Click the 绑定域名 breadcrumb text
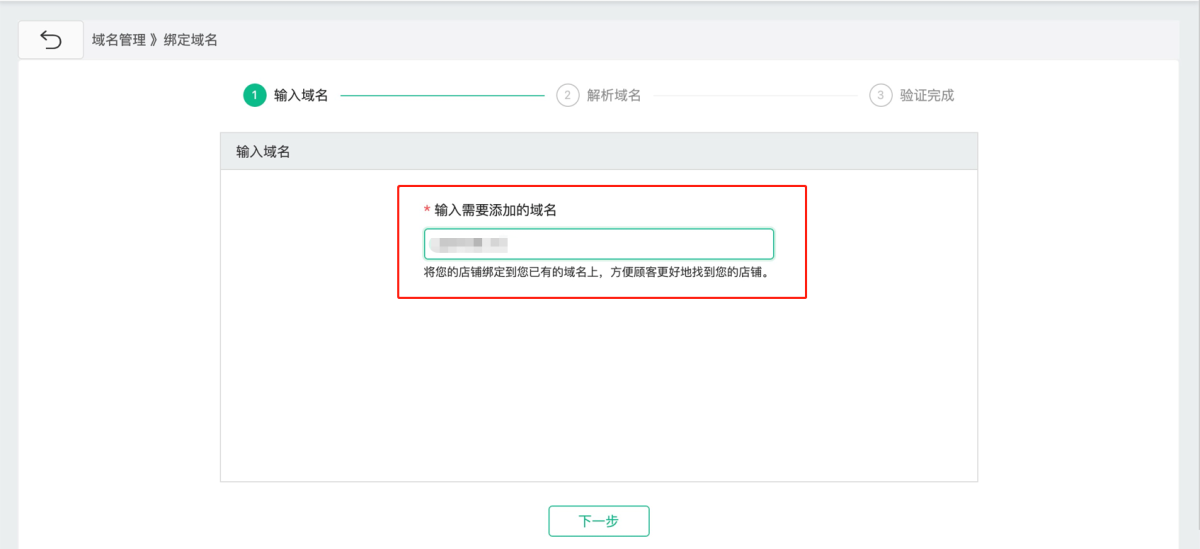The width and height of the screenshot is (1200, 549). click(191, 40)
